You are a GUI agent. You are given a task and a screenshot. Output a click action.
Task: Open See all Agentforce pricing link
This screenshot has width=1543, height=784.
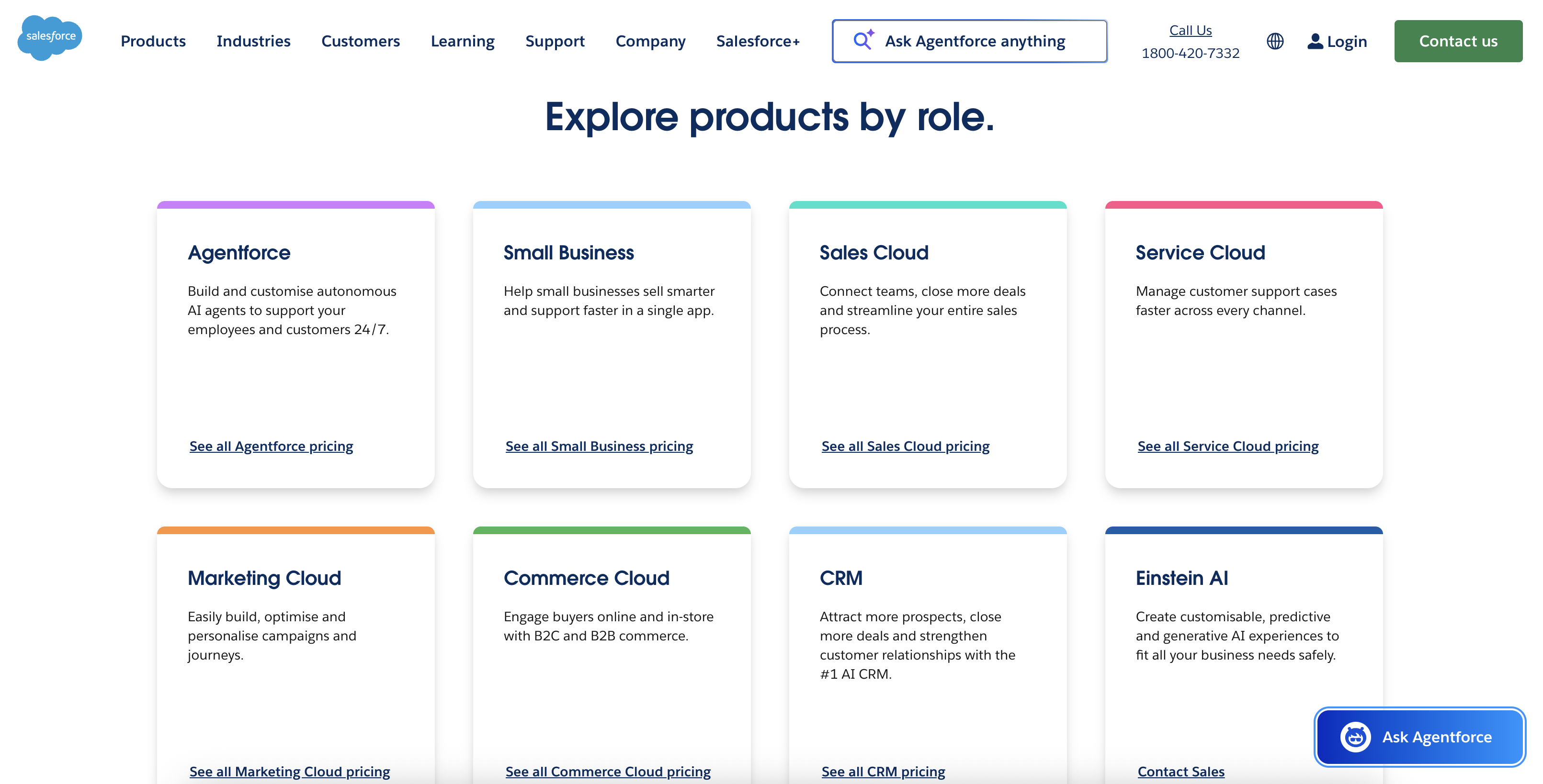pyautogui.click(x=272, y=447)
